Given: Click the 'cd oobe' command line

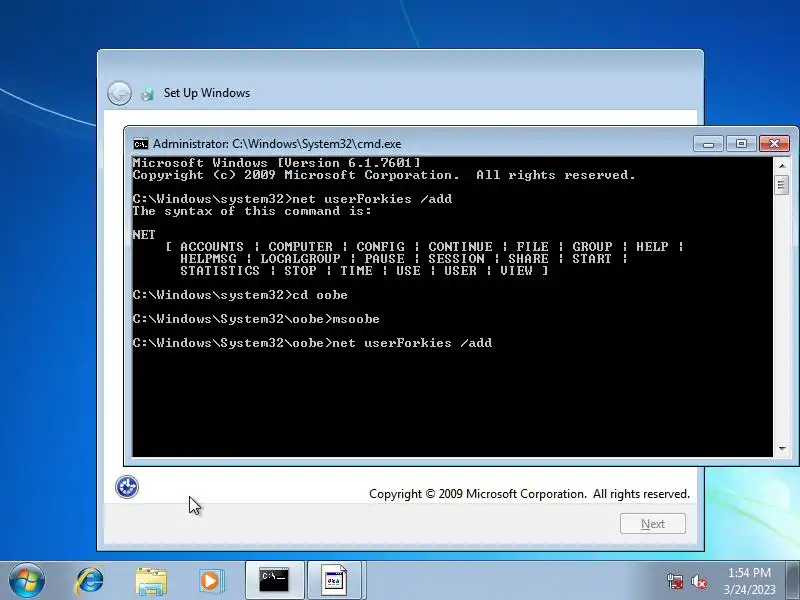Looking at the screenshot, I should click(240, 295).
